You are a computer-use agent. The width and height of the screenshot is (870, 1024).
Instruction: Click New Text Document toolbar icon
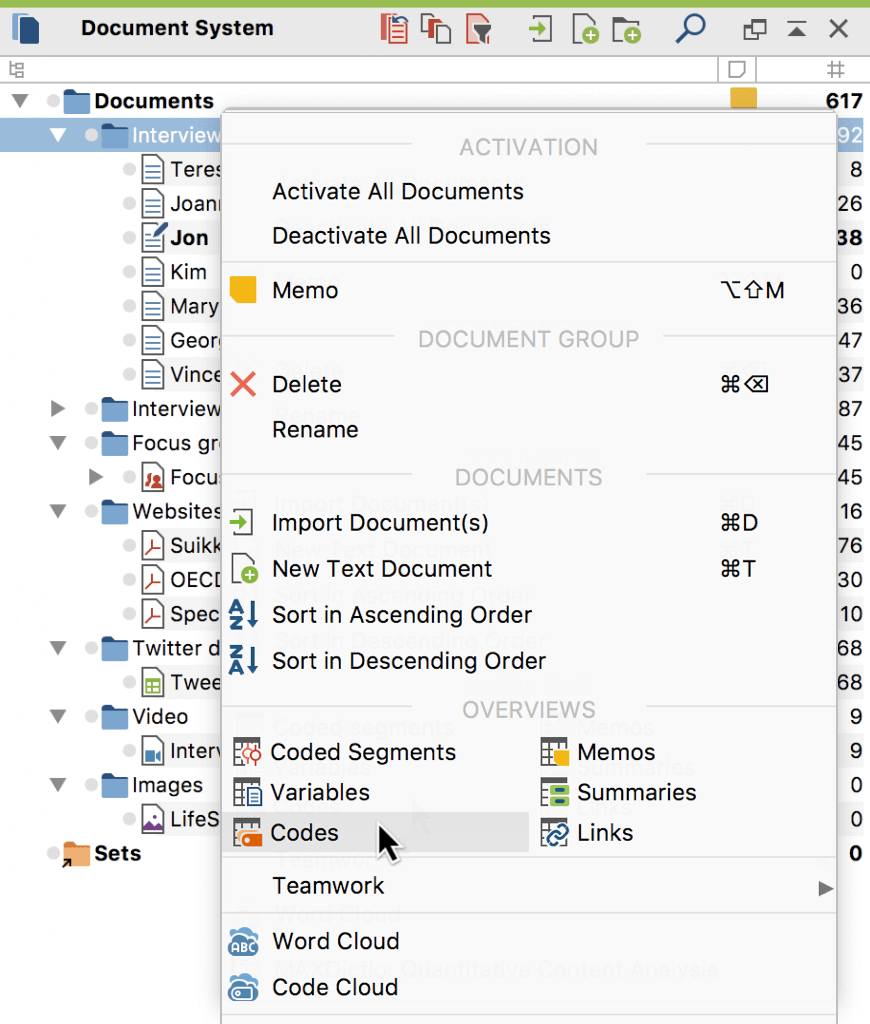coord(585,29)
